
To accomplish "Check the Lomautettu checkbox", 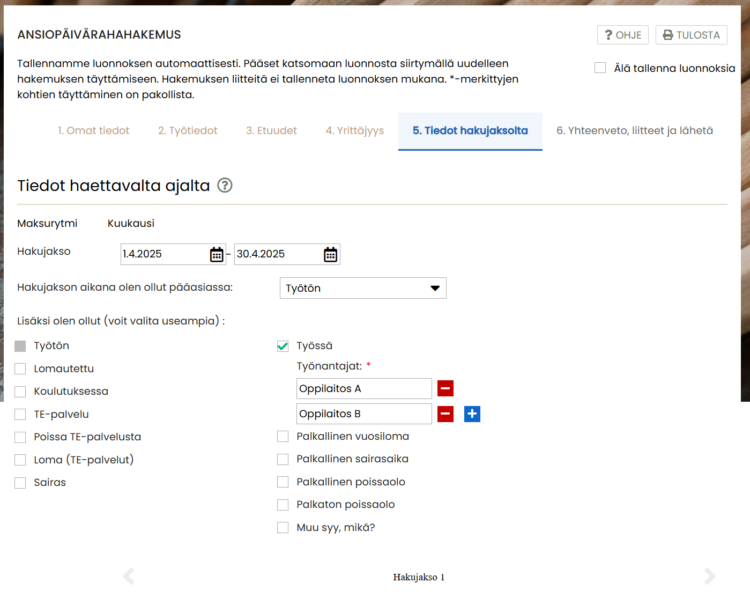I will pos(20,369).
